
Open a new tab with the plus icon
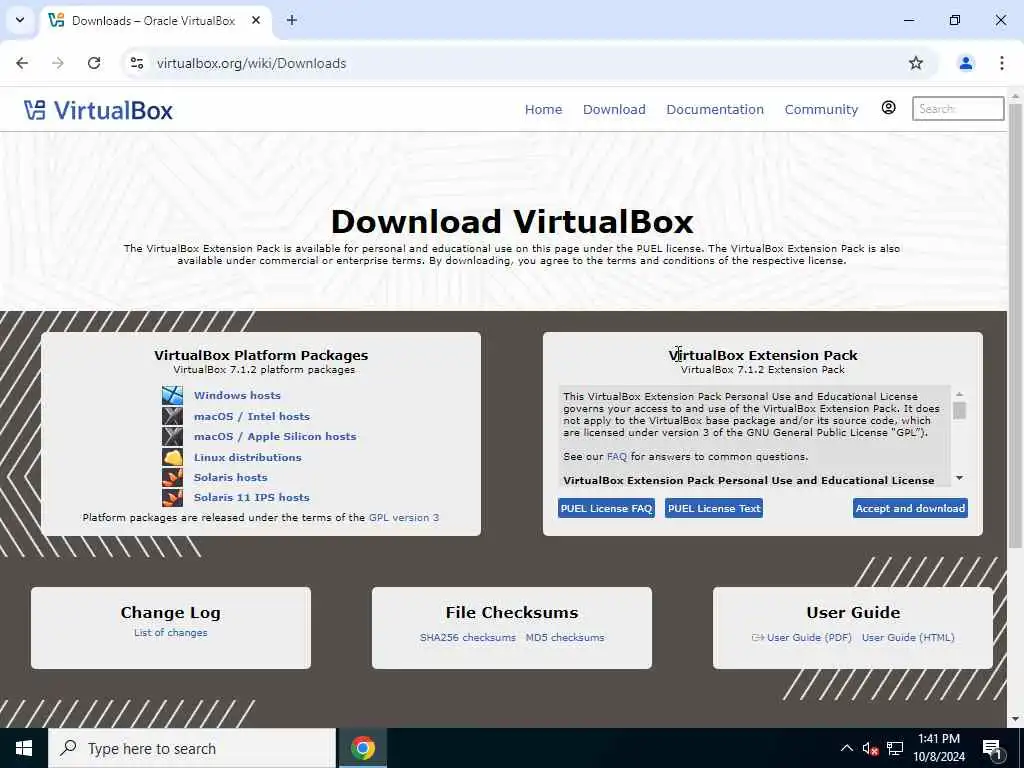(x=292, y=20)
